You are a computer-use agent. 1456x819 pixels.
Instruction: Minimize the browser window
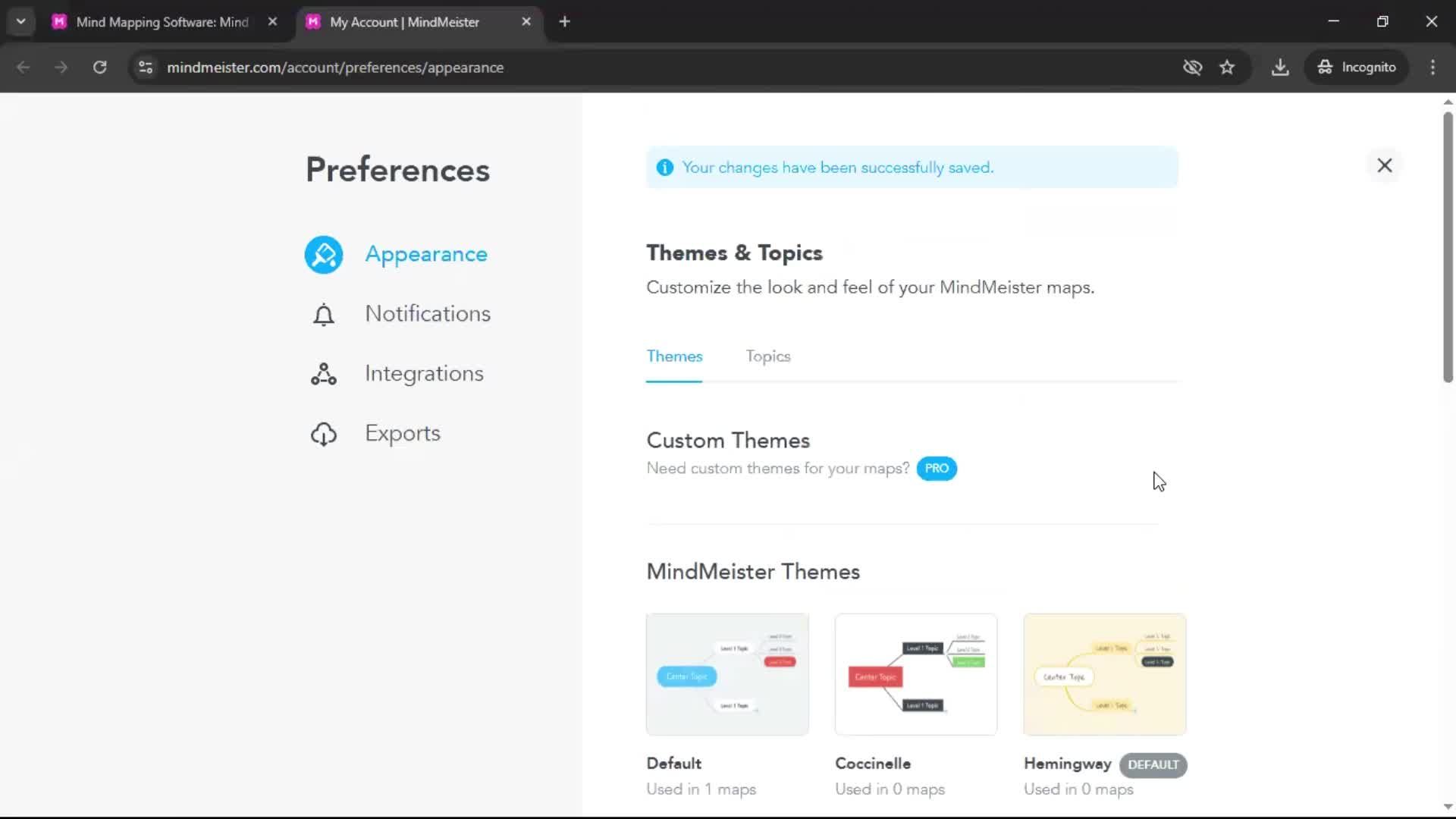[x=1334, y=22]
